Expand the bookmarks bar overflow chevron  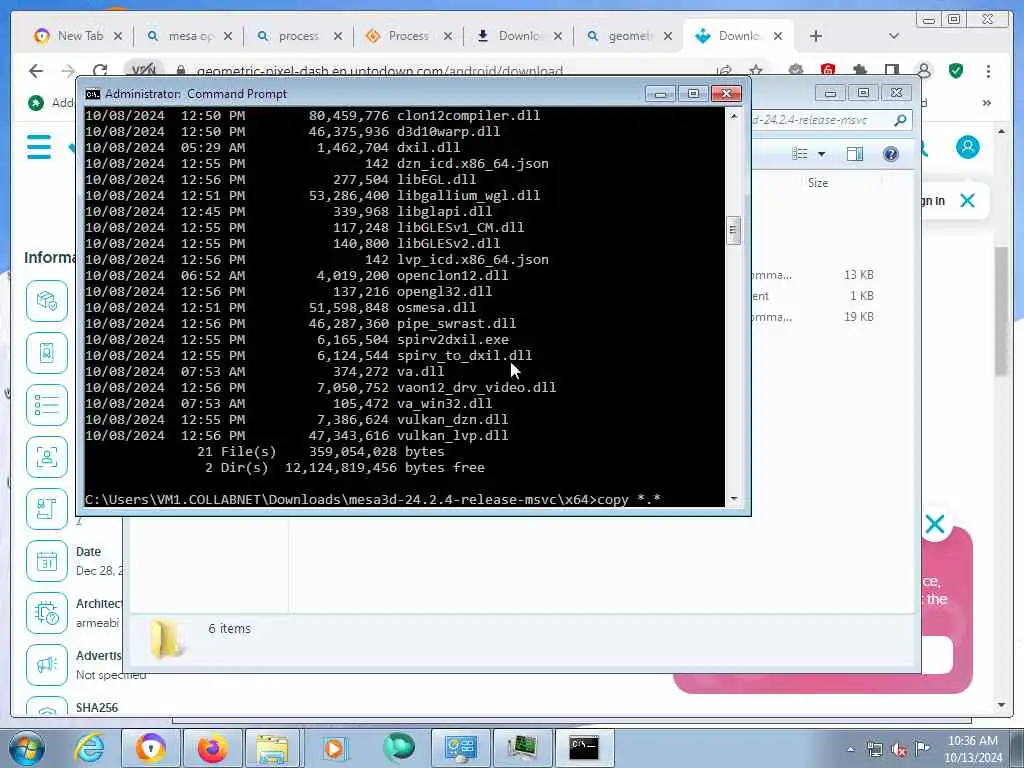(987, 103)
